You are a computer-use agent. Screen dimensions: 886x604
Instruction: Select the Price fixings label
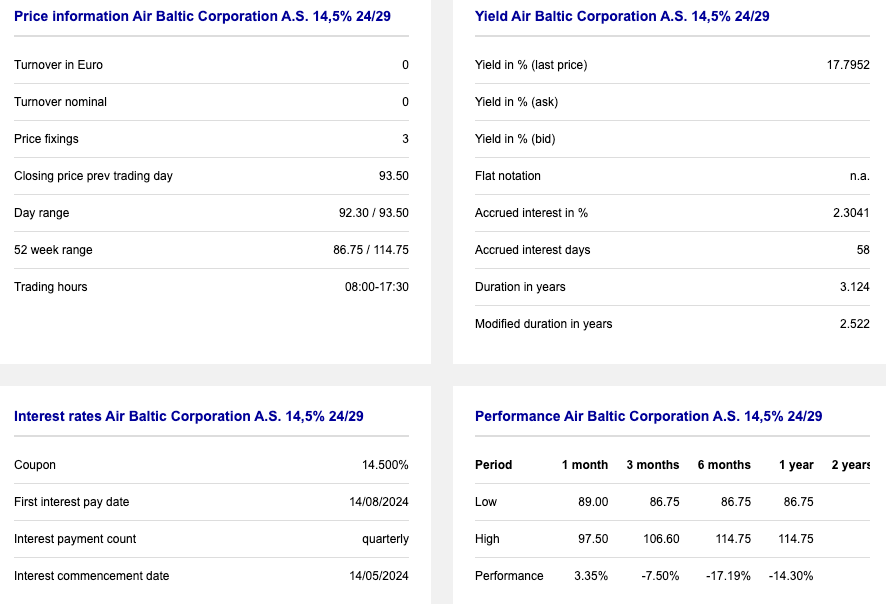46,139
